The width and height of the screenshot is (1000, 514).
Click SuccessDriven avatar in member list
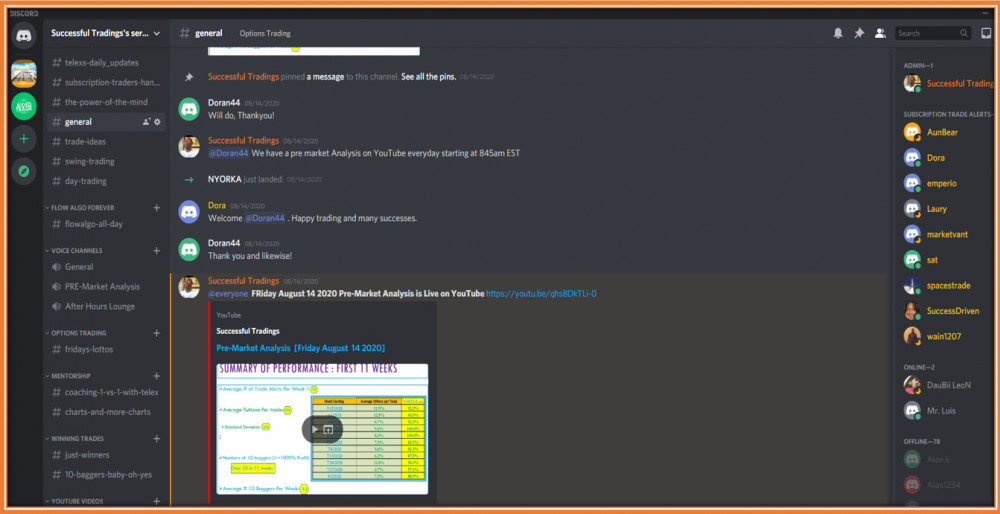(913, 311)
